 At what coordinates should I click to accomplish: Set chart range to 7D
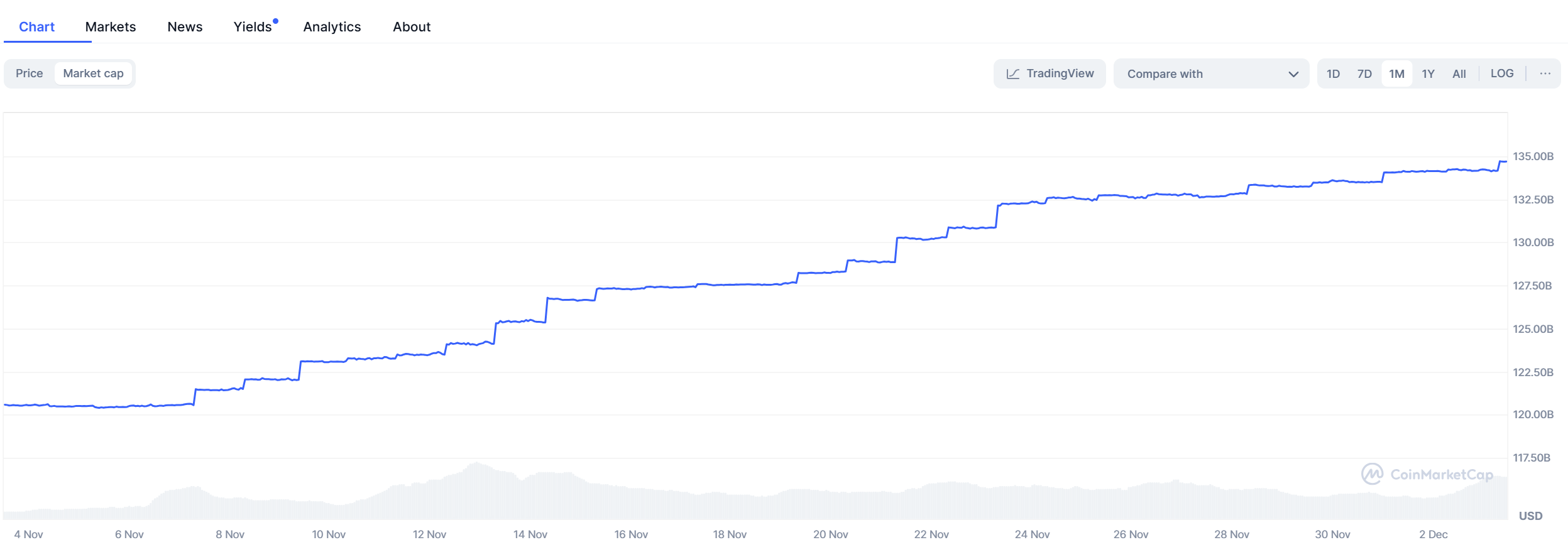[1364, 74]
